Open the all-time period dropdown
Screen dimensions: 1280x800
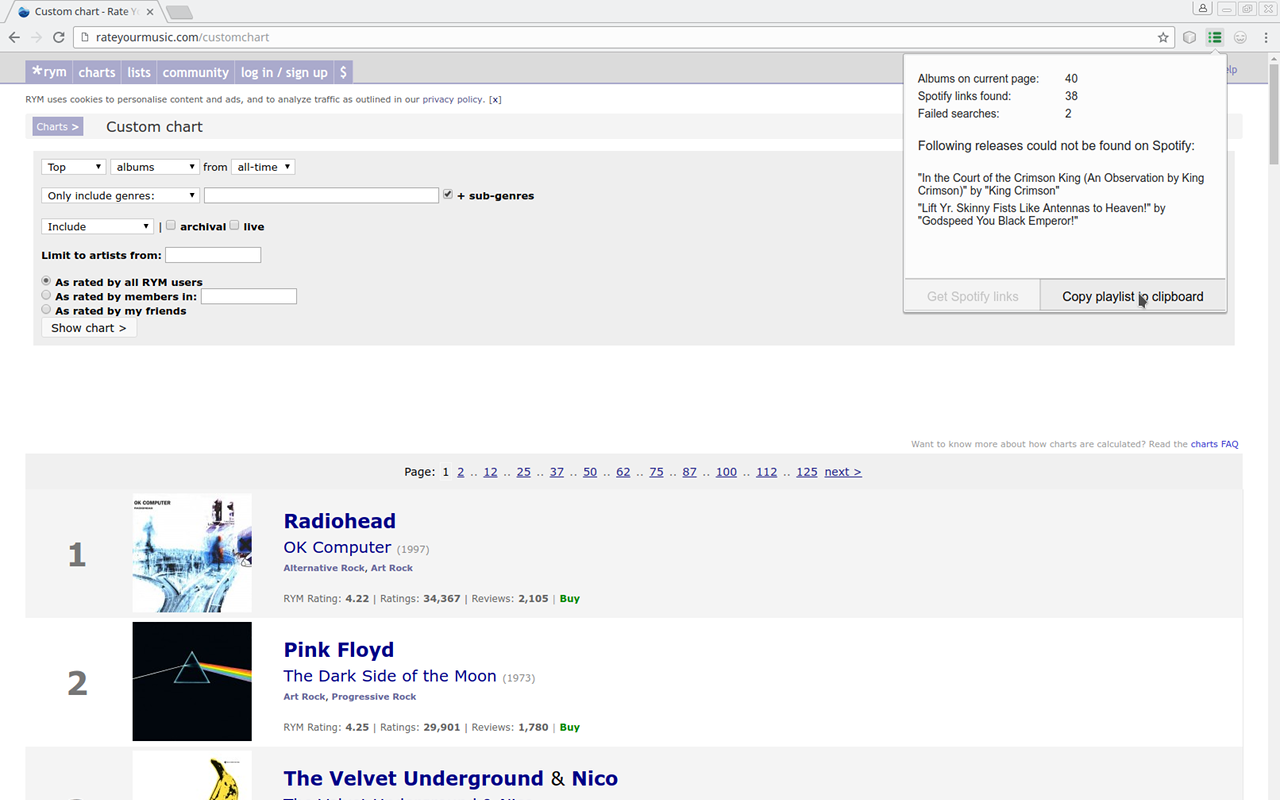coord(263,167)
